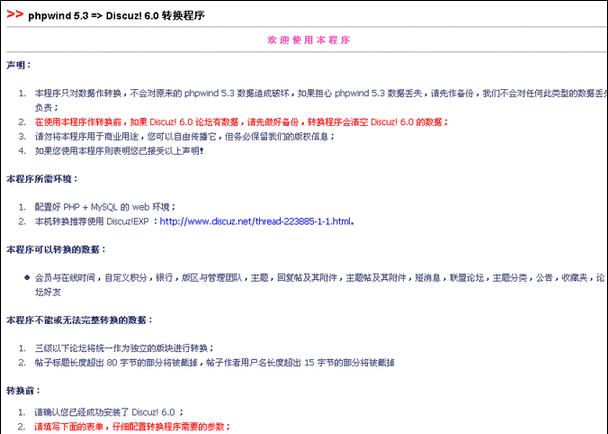608x434 pixels.
Task: Click the line '请勿将本程序用于商业用途'
Action: click(x=185, y=137)
